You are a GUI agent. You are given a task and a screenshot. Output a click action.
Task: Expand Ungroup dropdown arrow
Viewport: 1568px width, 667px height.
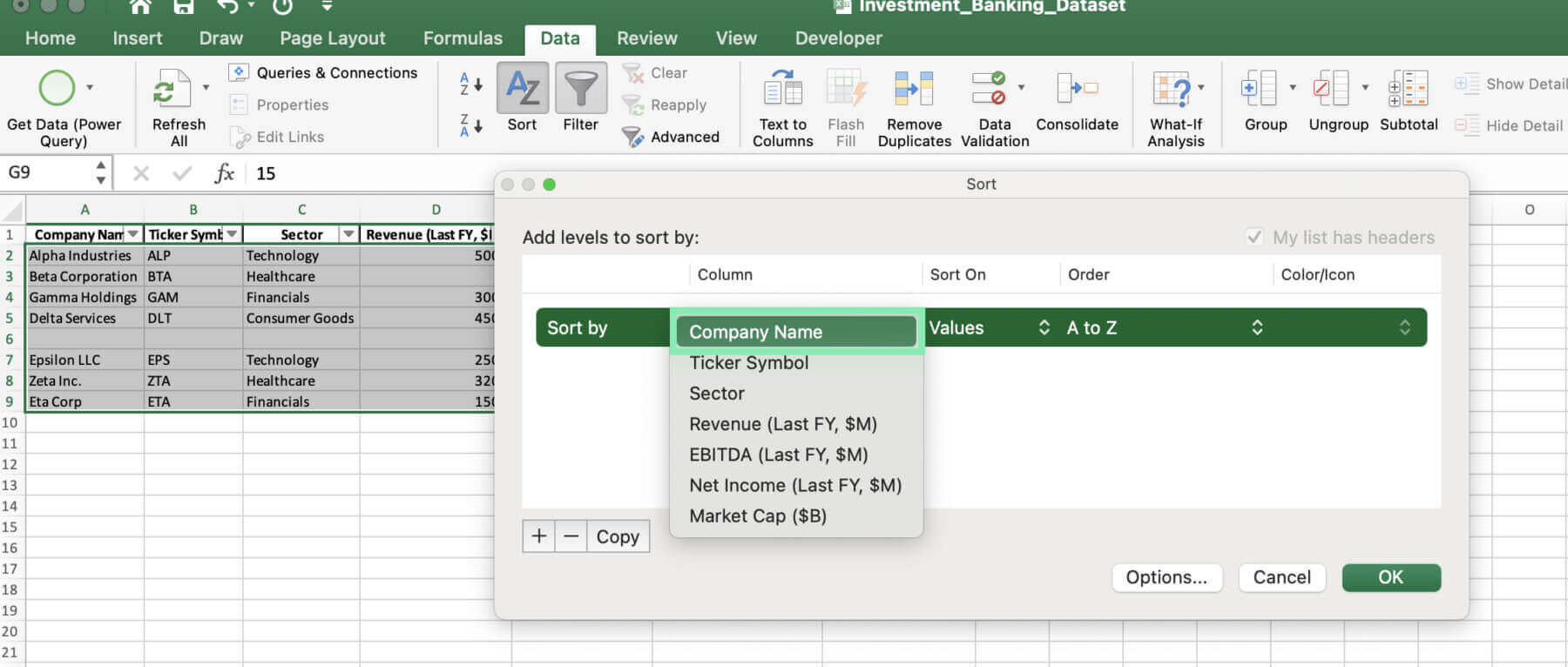[x=1365, y=87]
